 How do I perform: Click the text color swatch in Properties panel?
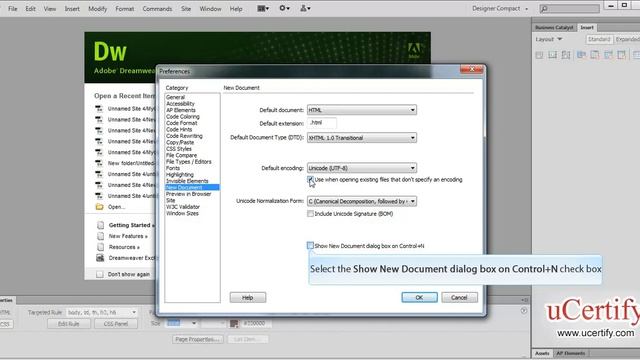point(234,323)
